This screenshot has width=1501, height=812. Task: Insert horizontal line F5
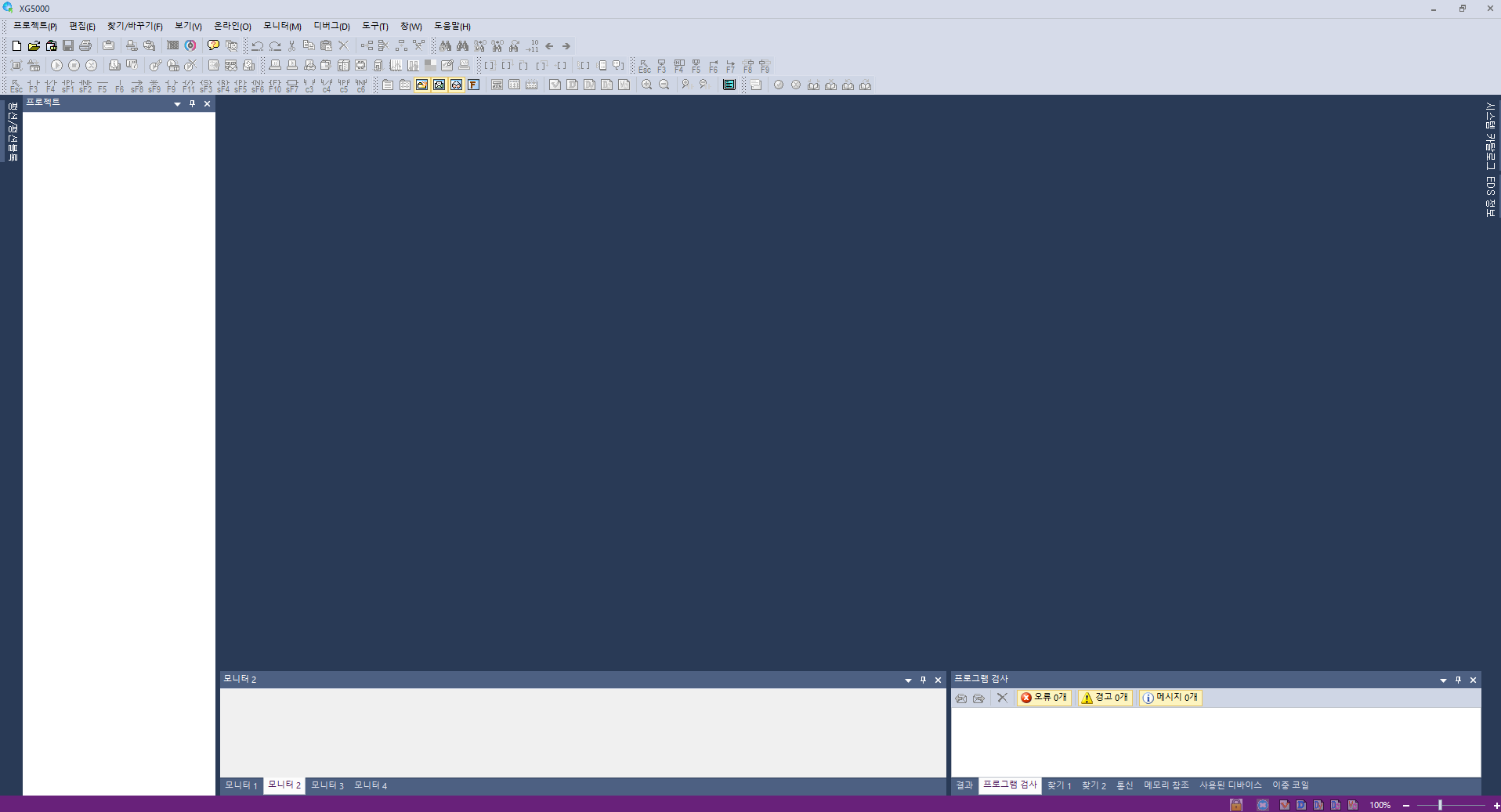pos(103,85)
